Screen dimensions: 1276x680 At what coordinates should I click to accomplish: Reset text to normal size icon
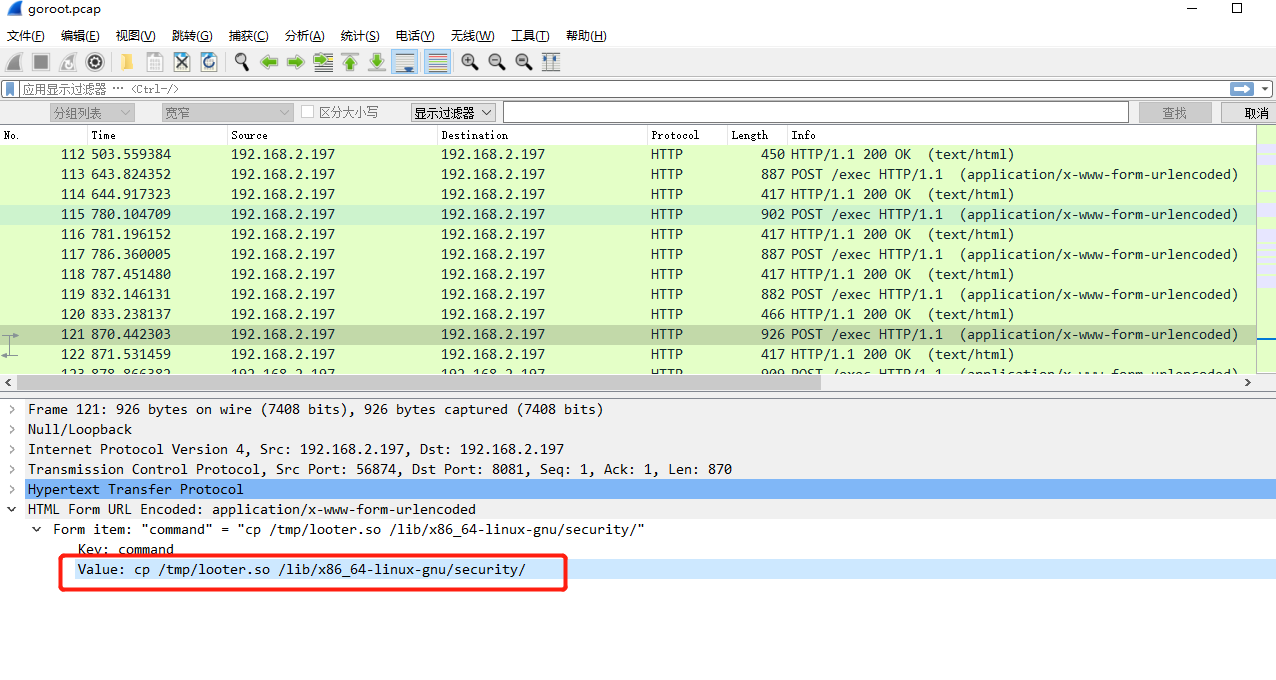(524, 62)
